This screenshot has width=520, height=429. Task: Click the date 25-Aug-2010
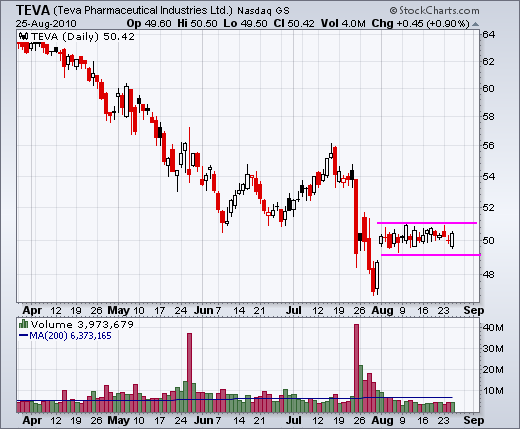coord(46,24)
